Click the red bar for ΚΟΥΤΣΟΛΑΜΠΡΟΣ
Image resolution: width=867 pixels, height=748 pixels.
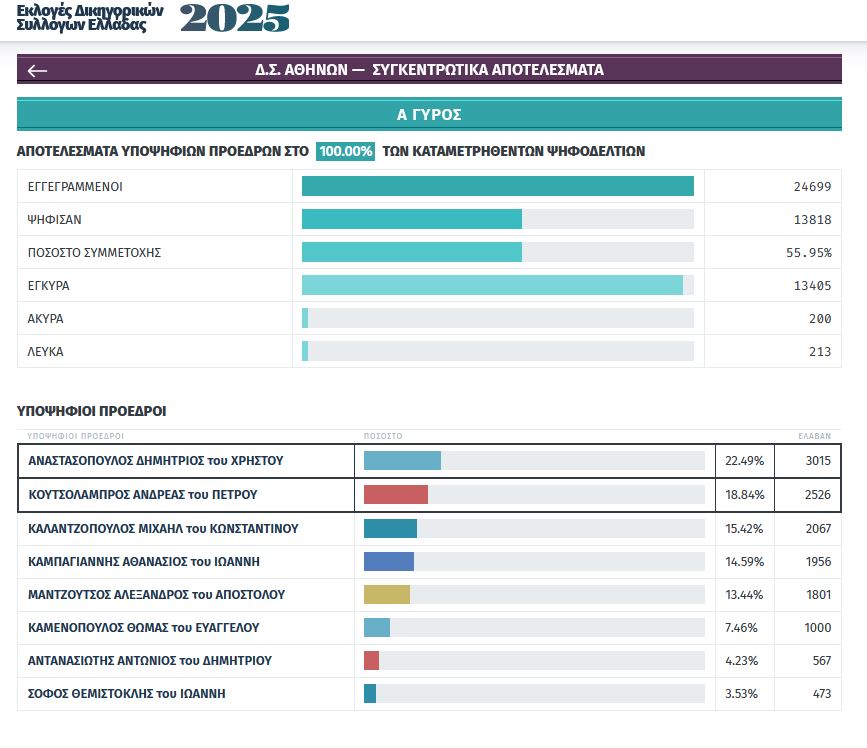click(x=395, y=495)
